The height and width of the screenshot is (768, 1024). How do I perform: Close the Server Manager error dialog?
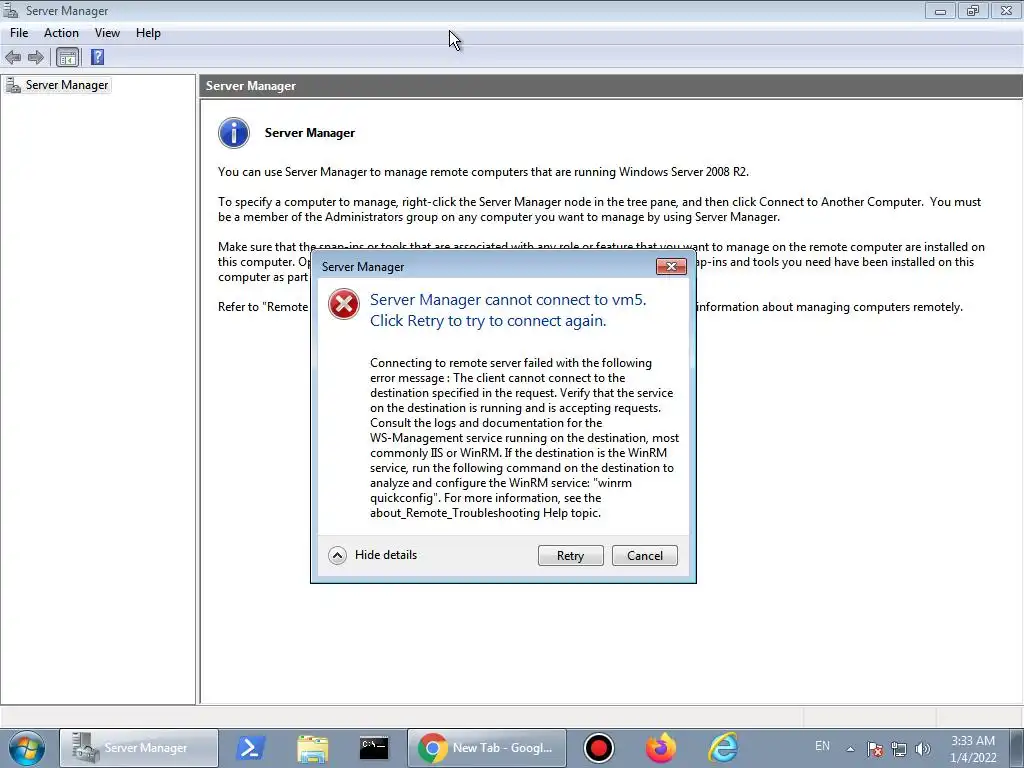point(671,266)
